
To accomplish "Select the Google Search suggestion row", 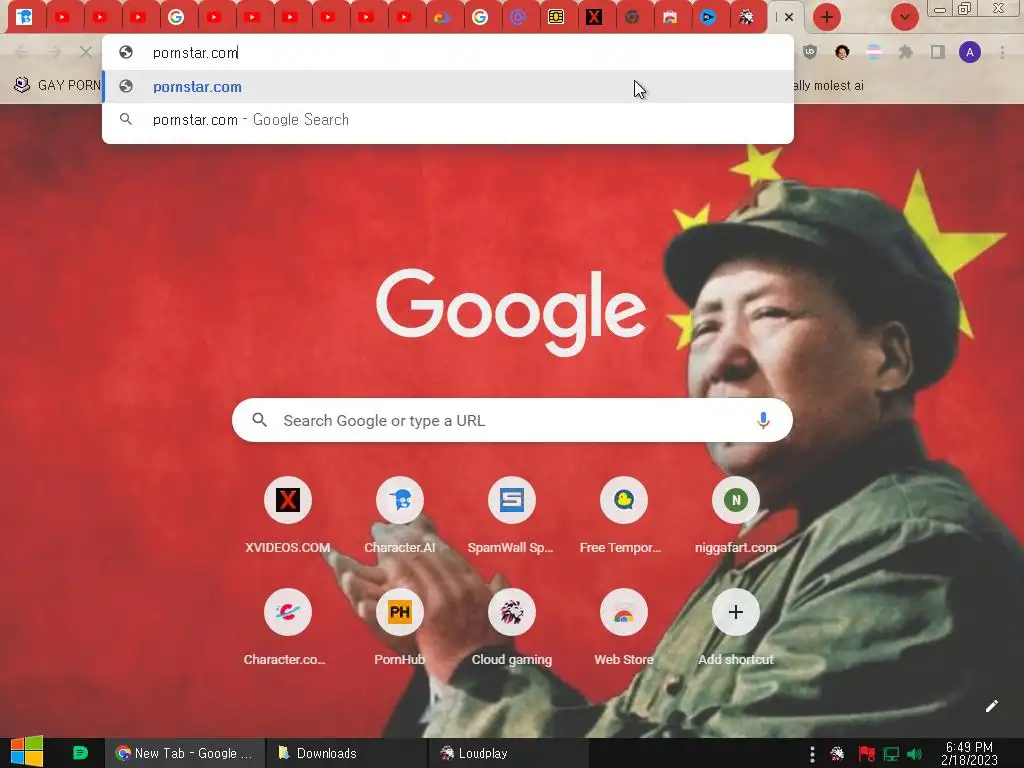I will coord(448,120).
